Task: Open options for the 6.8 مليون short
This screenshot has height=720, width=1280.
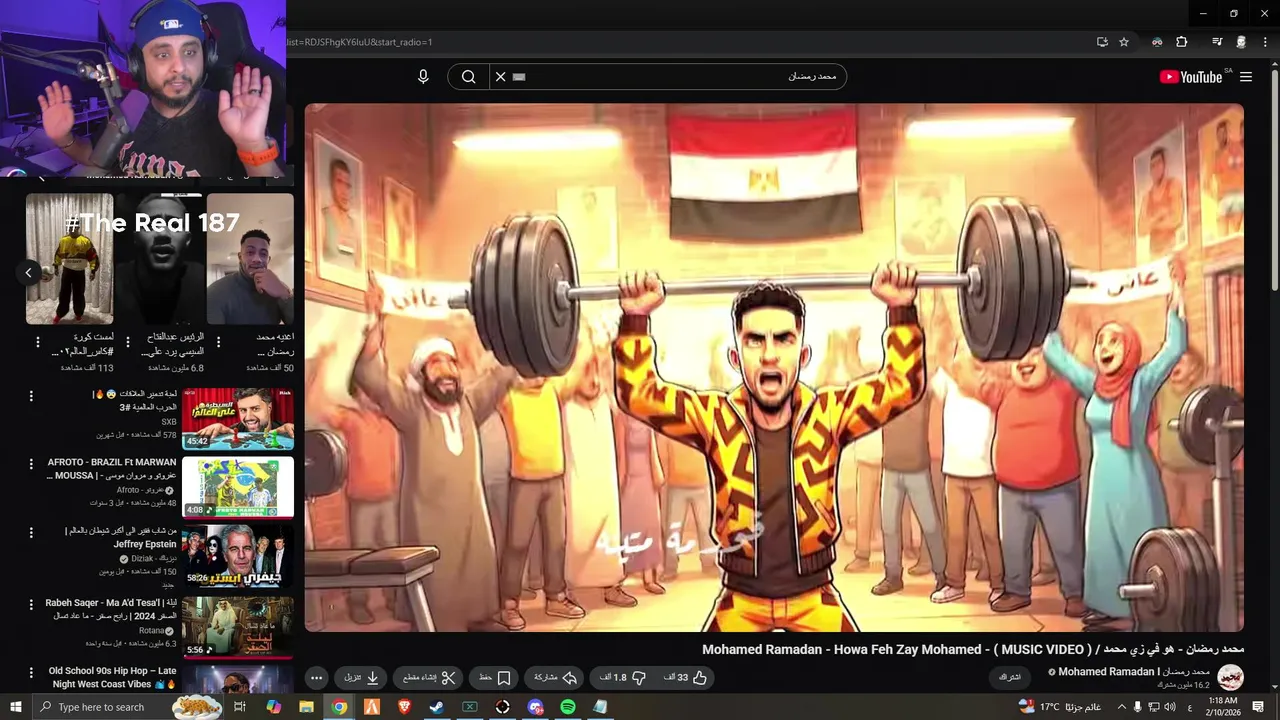Action: tap(128, 342)
